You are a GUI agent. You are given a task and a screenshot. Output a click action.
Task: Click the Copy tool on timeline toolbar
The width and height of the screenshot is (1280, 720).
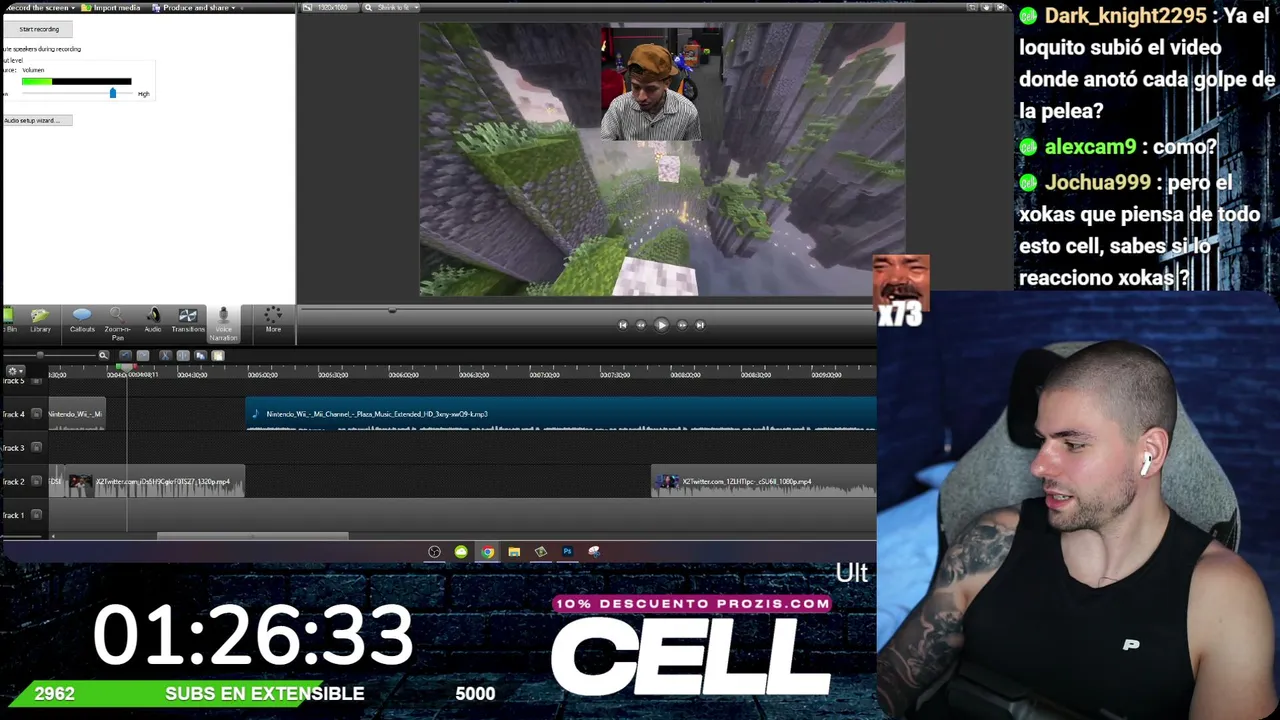pyautogui.click(x=200, y=355)
